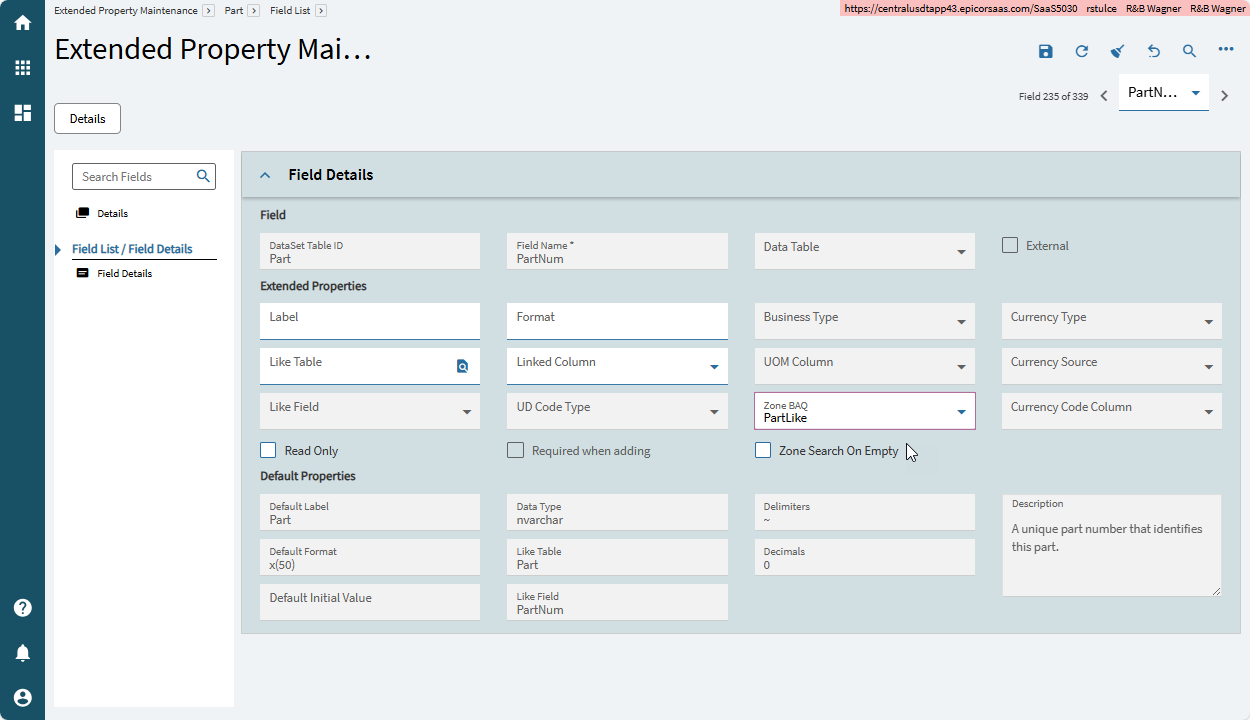This screenshot has width=1250, height=720.
Task: Toggle the External checkbox
Action: [x=1010, y=245]
